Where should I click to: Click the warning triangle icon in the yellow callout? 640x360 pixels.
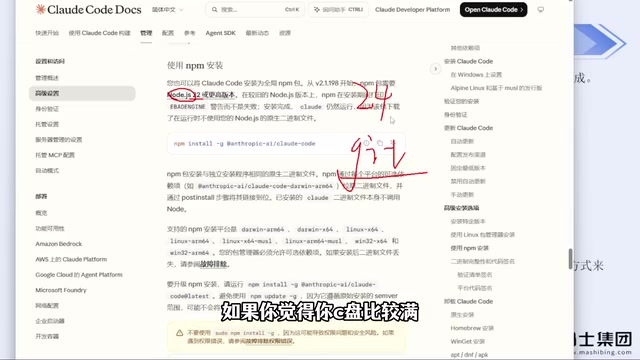[179, 333]
